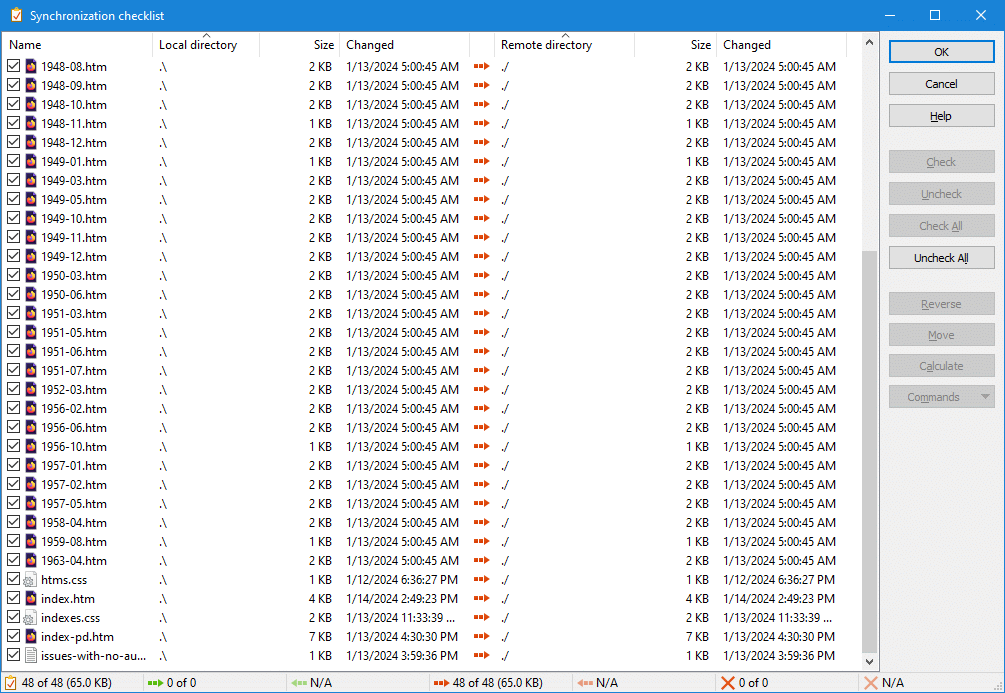The height and width of the screenshot is (693, 1005).
Task: Click the checklist total icon in status bar
Action: 13,683
